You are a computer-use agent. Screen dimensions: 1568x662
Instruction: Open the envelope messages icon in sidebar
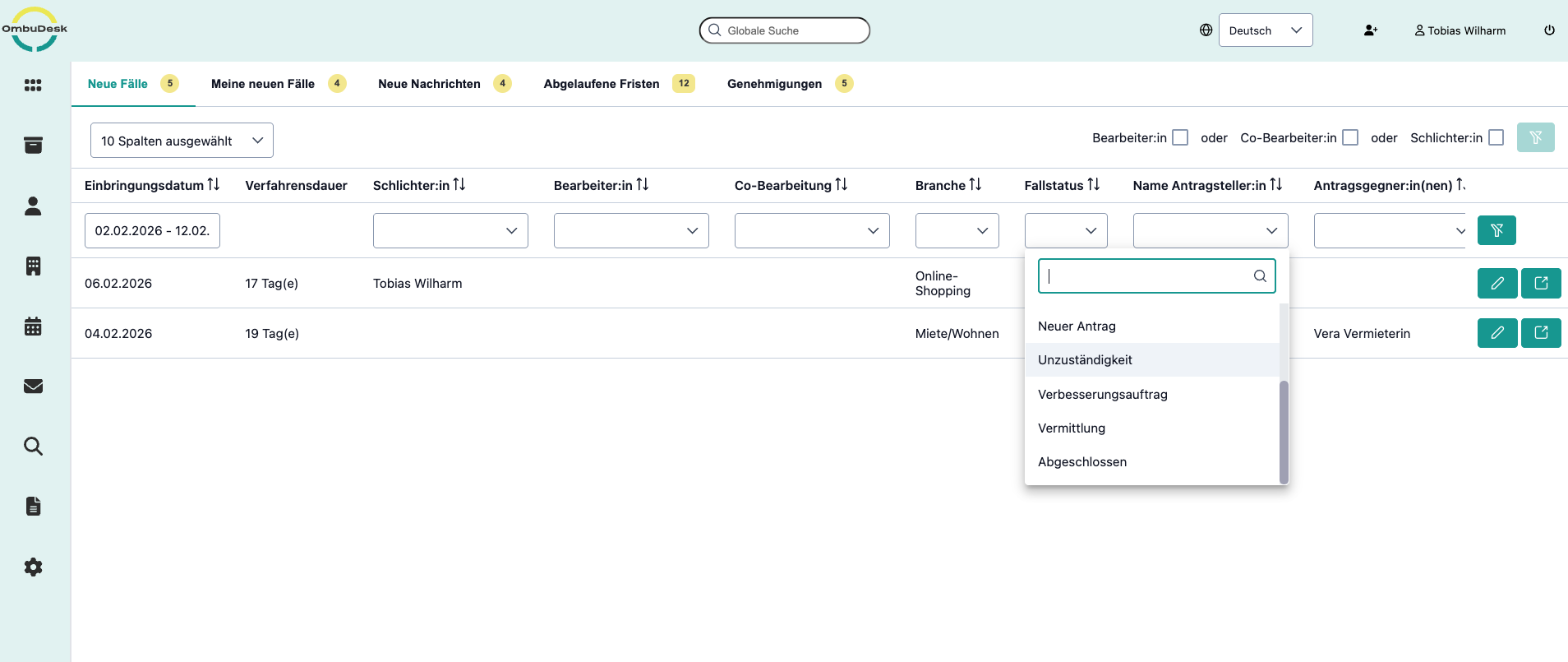(33, 387)
